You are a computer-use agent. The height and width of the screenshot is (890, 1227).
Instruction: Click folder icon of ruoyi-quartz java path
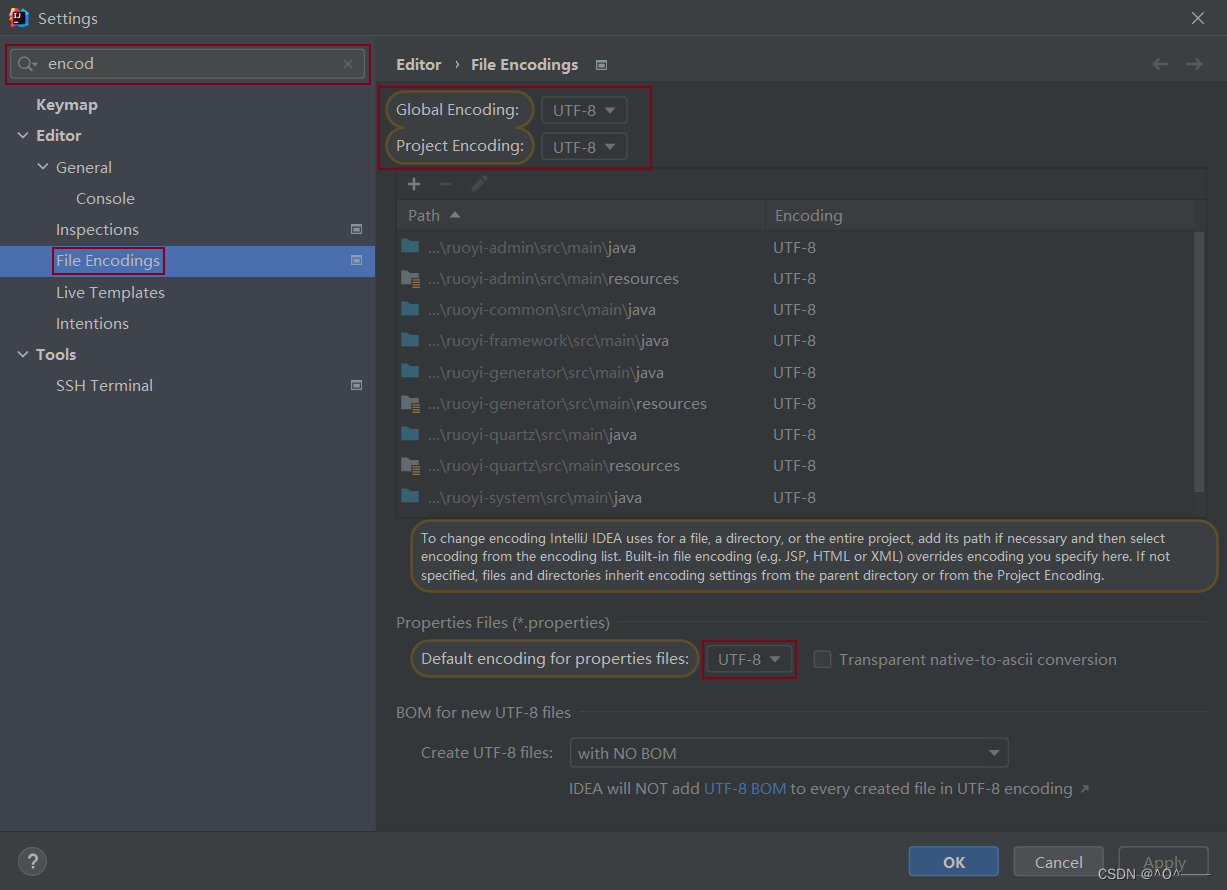tap(410, 433)
